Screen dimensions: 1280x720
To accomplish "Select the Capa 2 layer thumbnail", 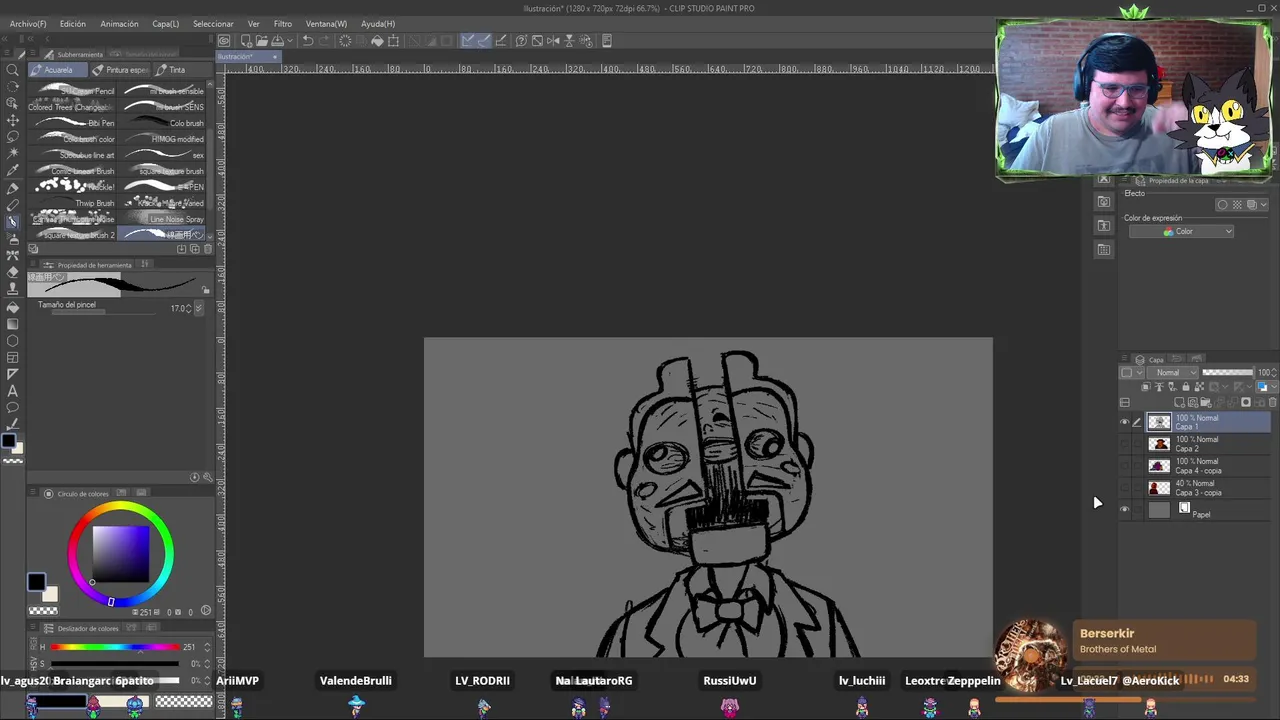I will (1159, 444).
